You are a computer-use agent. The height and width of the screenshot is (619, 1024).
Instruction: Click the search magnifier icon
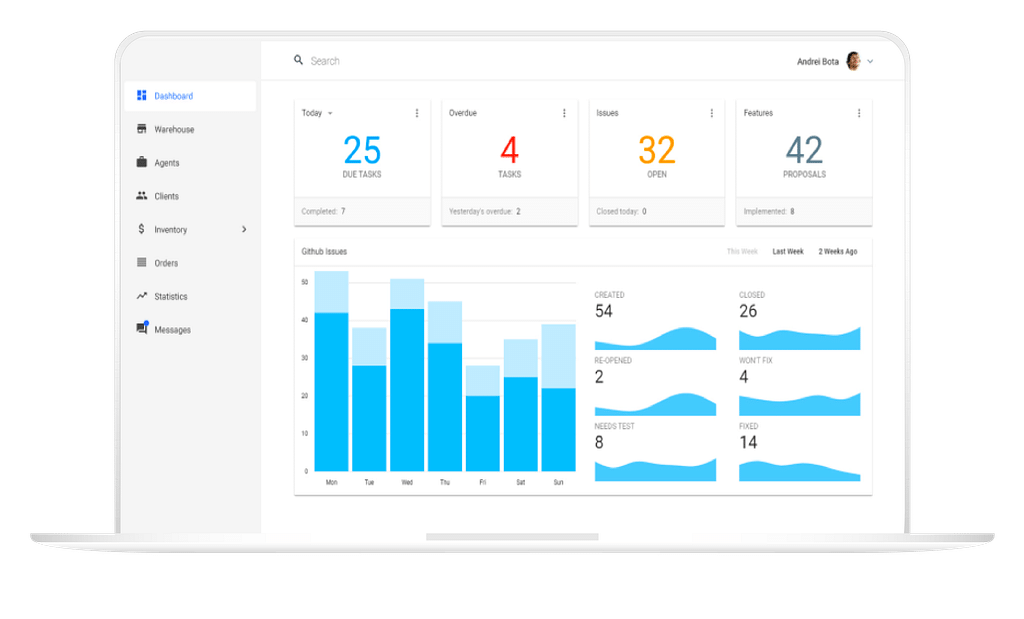point(298,60)
